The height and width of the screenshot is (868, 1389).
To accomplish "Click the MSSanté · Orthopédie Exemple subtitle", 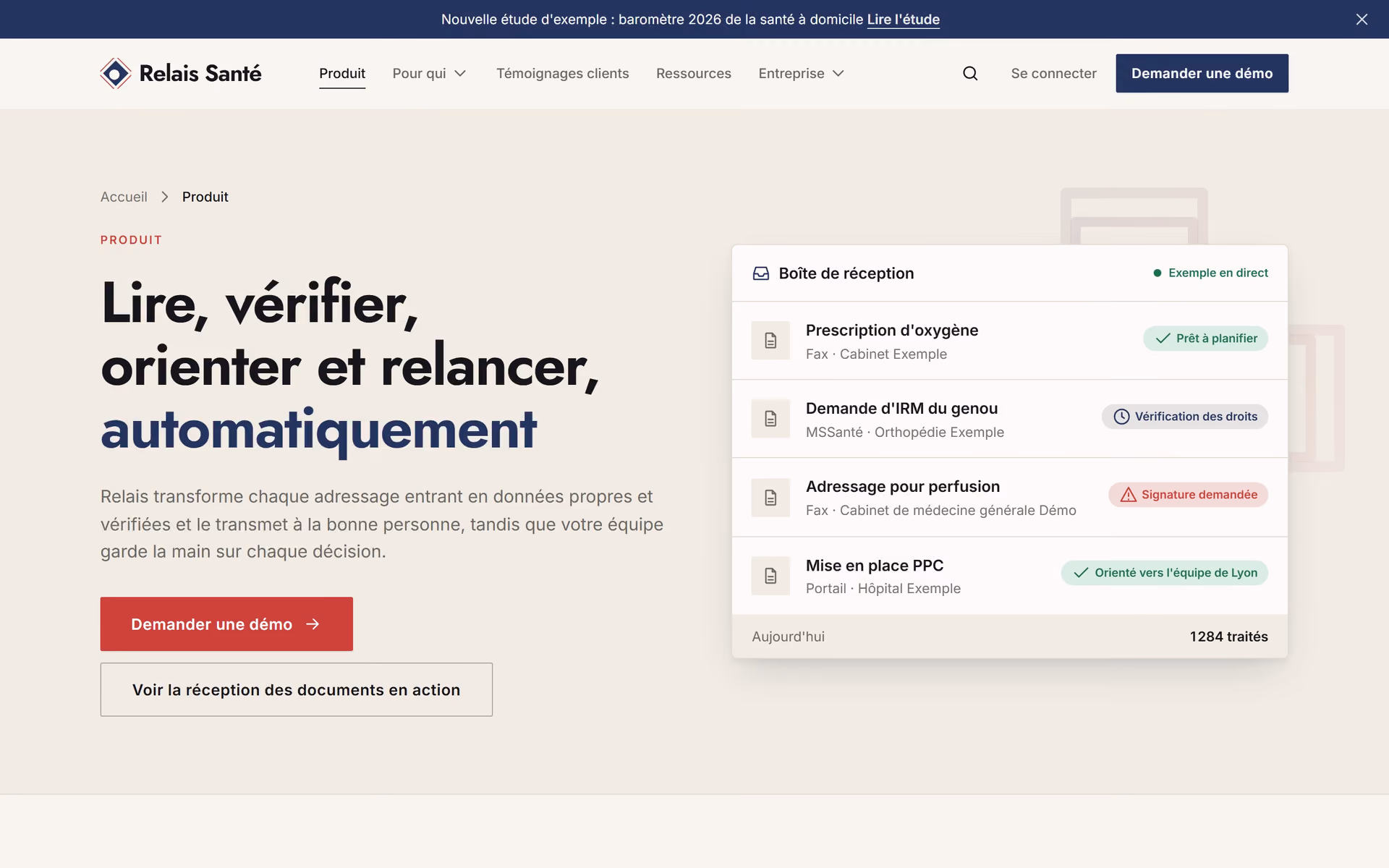I will pyautogui.click(x=905, y=433).
